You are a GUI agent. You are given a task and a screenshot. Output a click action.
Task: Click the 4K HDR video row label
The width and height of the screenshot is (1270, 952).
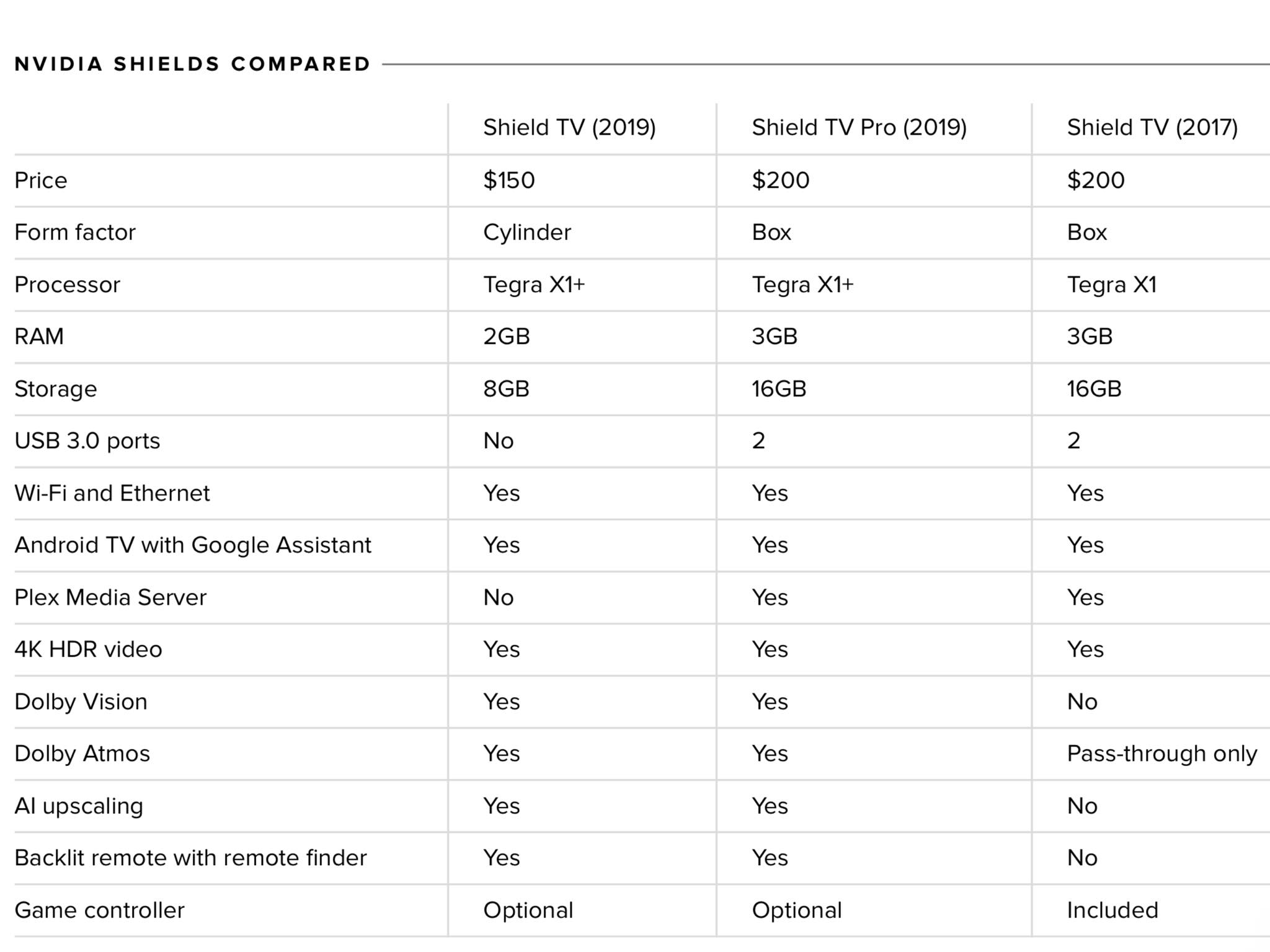(88, 649)
